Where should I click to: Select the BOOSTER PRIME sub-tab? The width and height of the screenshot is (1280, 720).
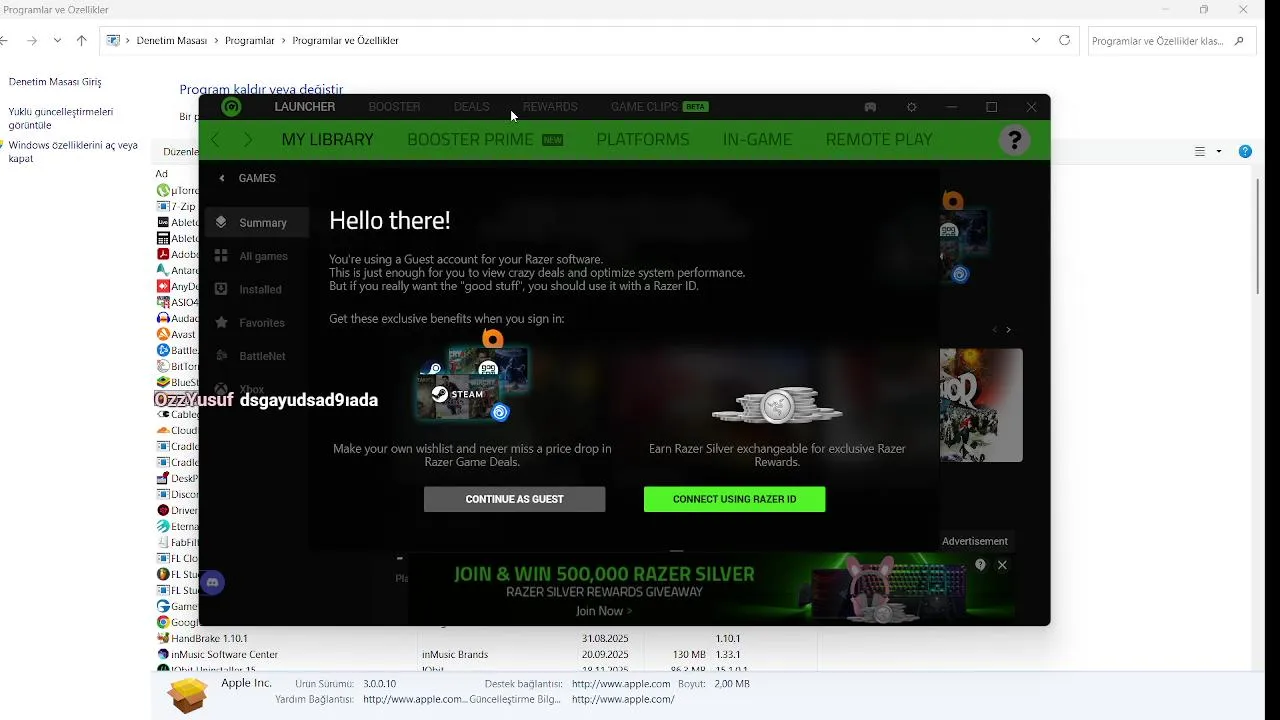click(x=485, y=140)
